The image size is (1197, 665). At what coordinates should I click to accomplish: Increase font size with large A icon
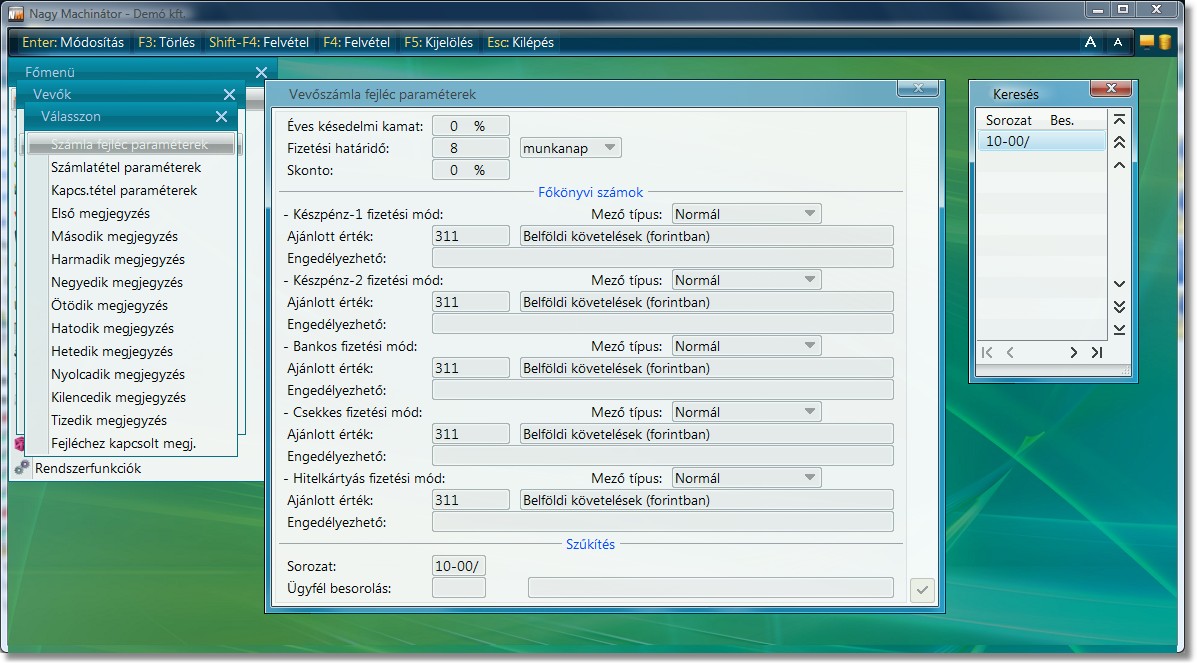click(x=1090, y=42)
